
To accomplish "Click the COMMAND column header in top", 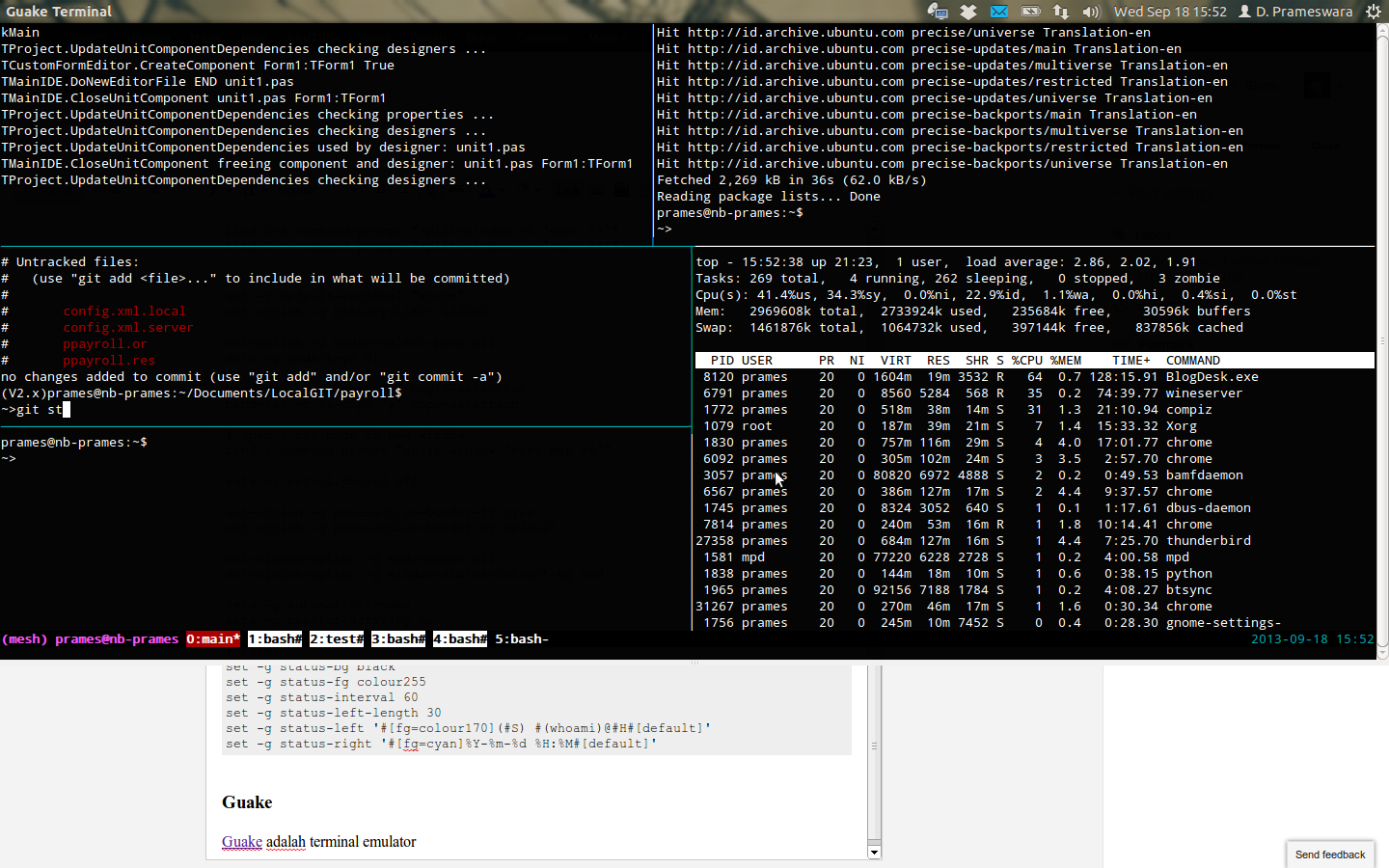I will click(x=1193, y=361).
